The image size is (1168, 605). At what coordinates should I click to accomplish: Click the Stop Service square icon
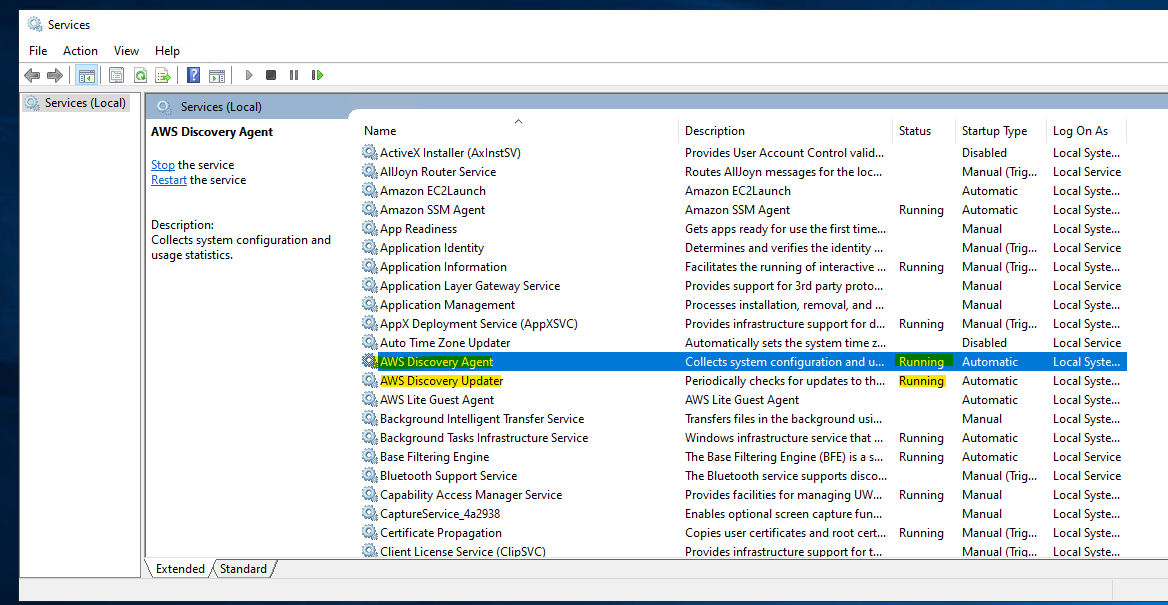point(271,75)
